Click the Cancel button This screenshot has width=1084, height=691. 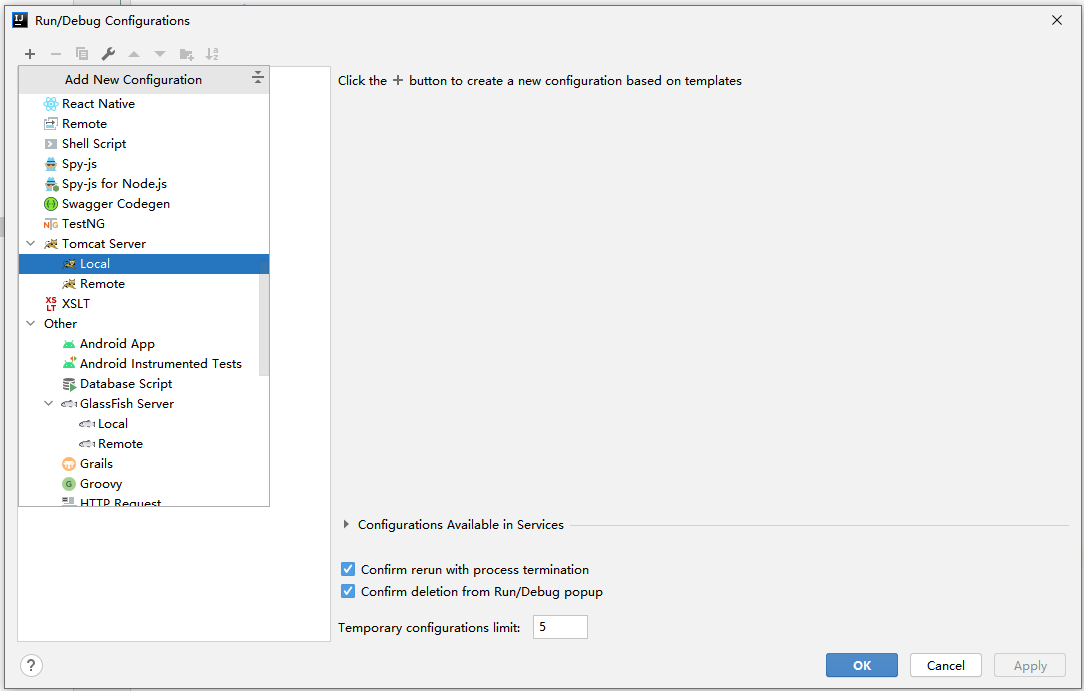tap(946, 665)
